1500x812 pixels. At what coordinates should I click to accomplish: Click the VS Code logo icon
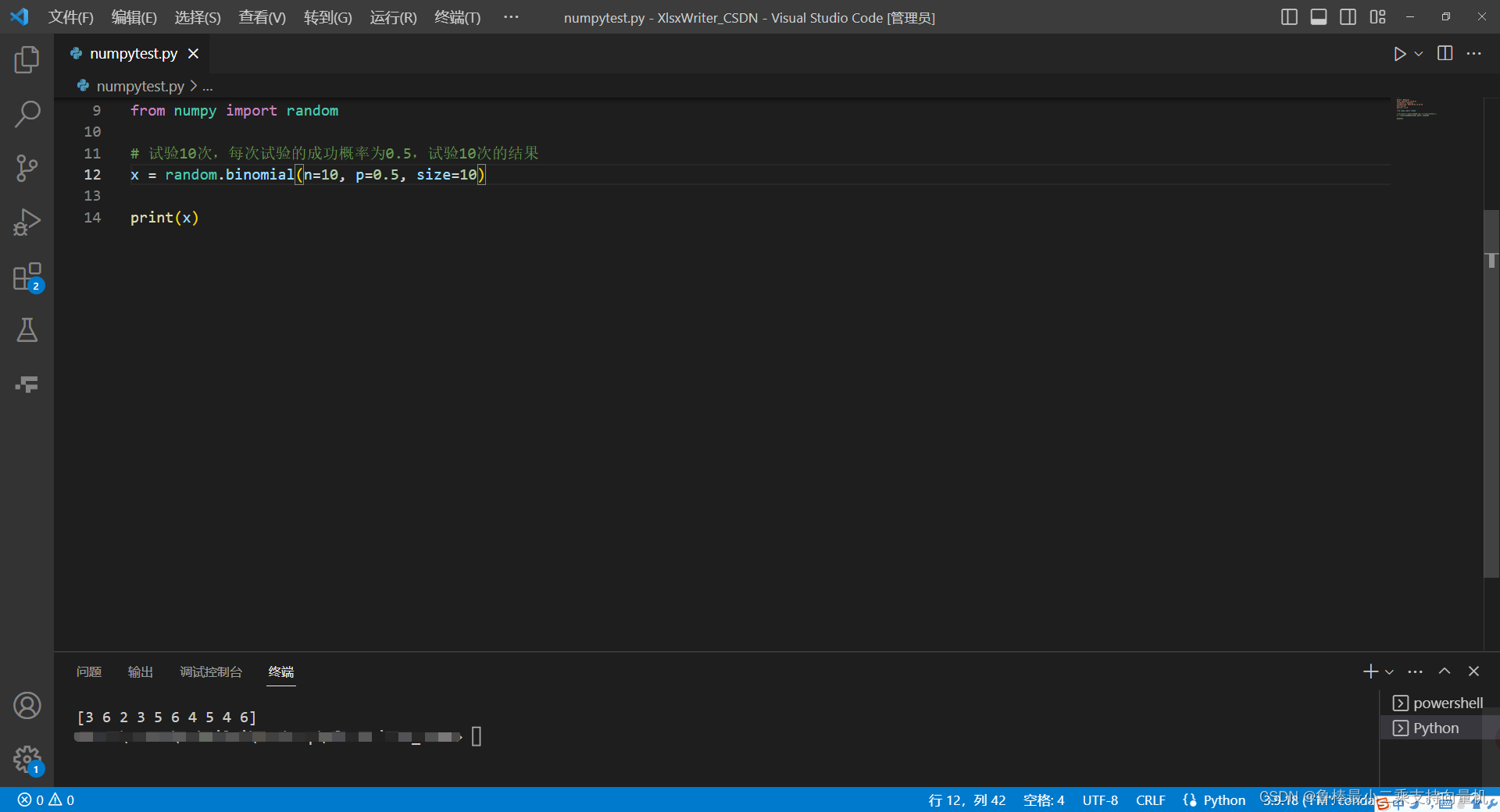point(20,16)
